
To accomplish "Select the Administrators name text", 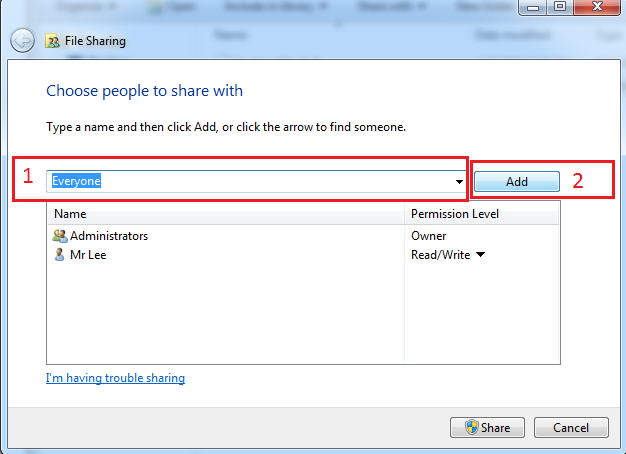I will point(109,236).
